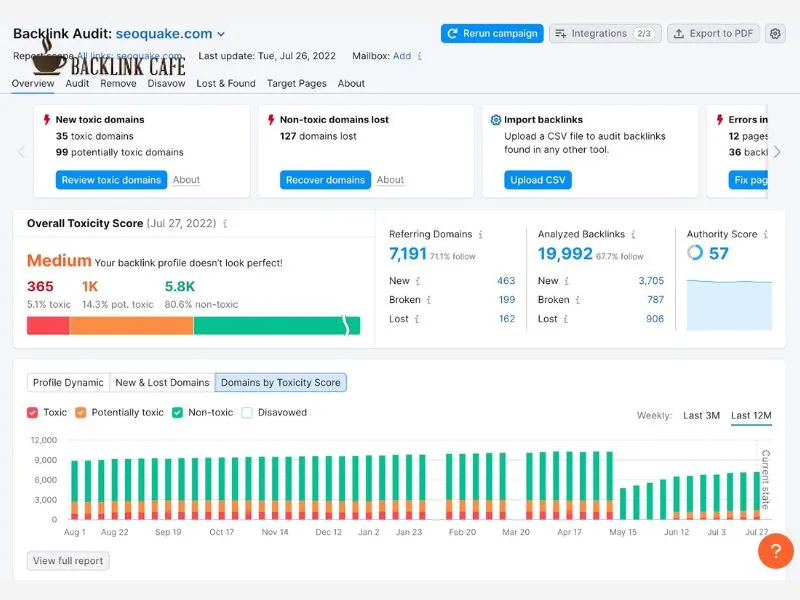Click the right carousel arrow for cards
Viewport: 800px width, 600px height.
pos(777,152)
